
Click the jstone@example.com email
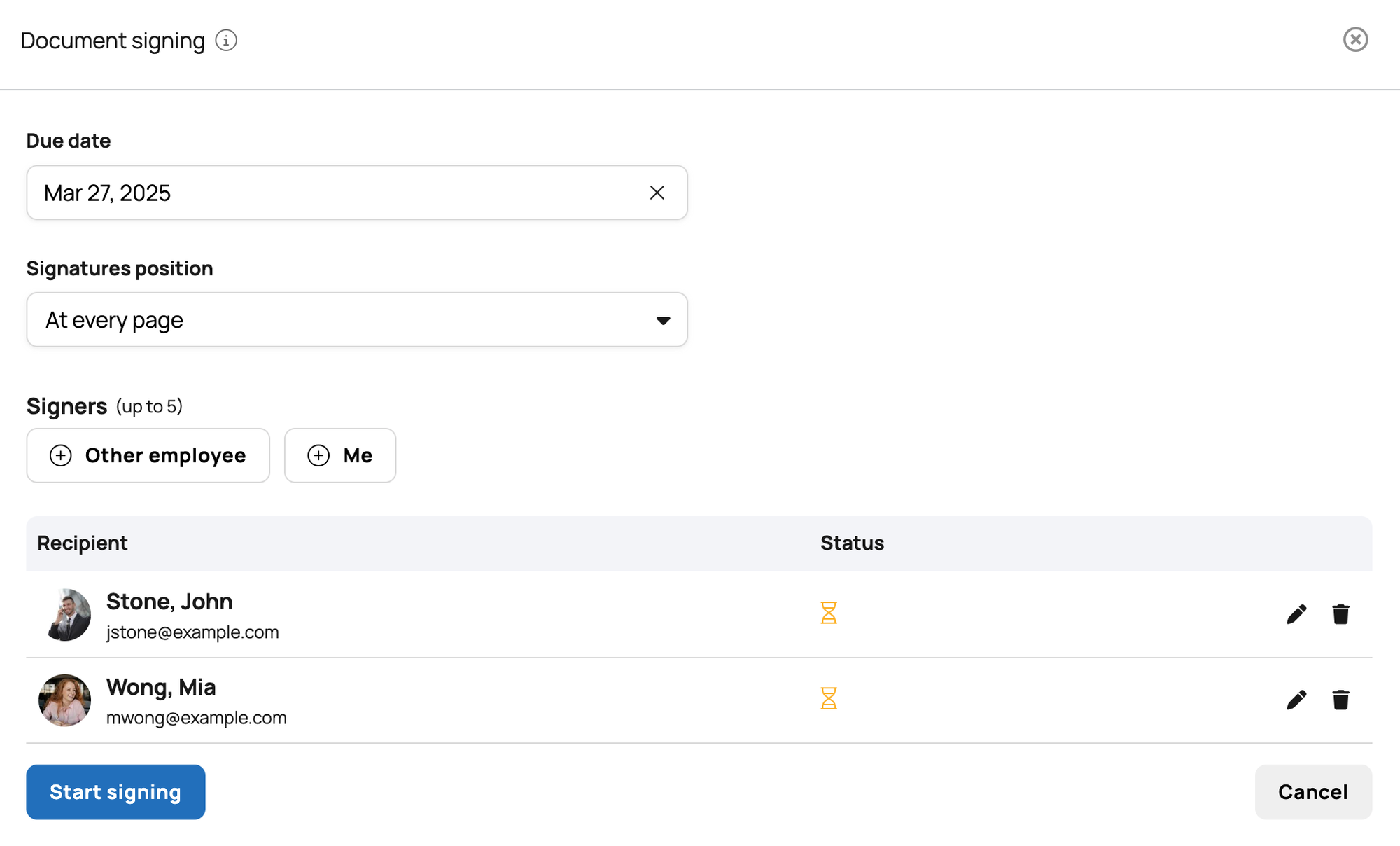coord(192,632)
